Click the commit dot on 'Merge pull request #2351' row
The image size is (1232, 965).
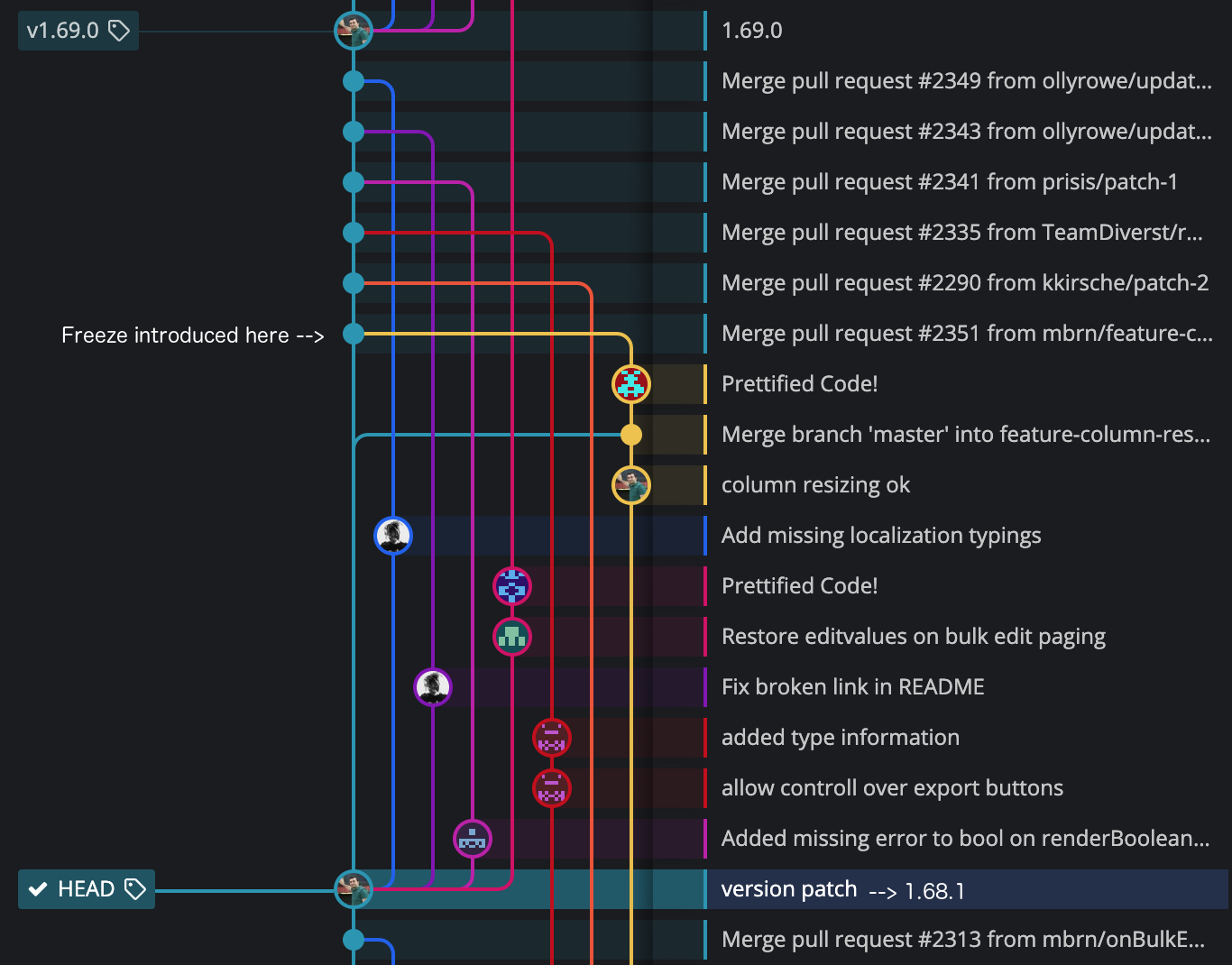point(354,334)
